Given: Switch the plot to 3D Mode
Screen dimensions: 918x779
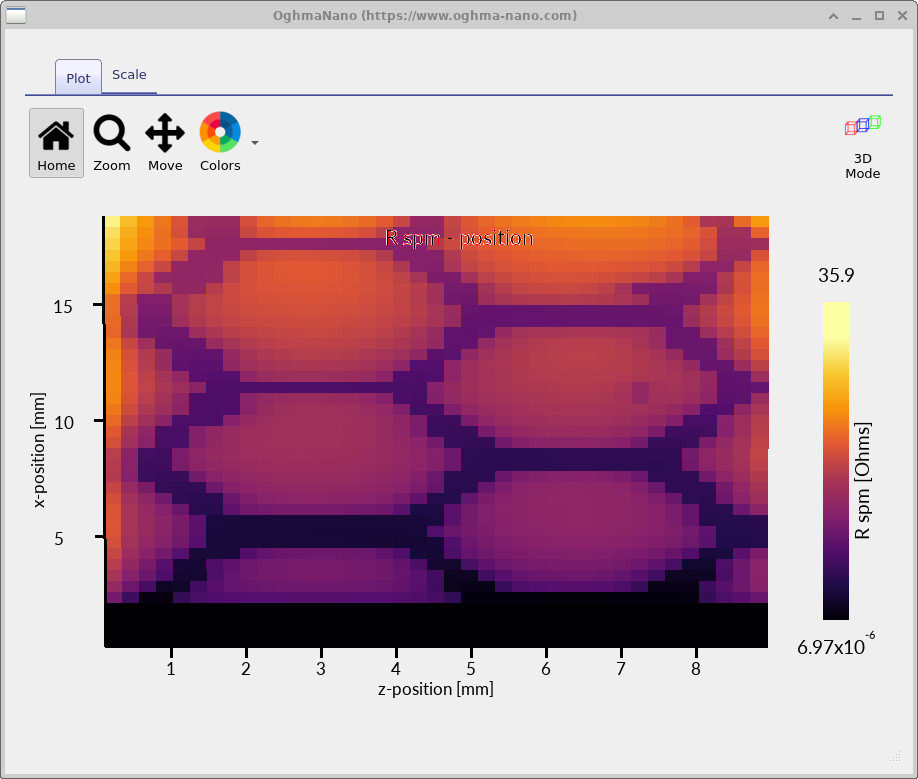Looking at the screenshot, I should 861,145.
